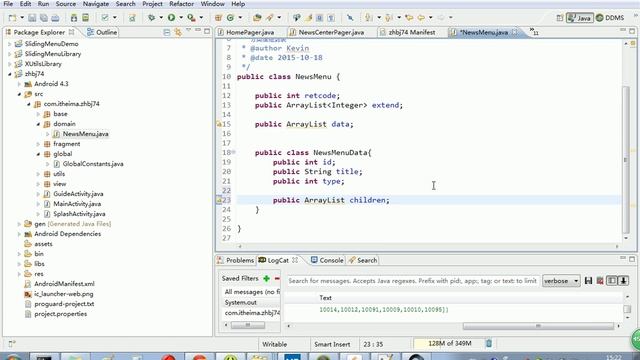Expand the Android Dependencies node
This screenshot has height=360, width=640.
19,234
